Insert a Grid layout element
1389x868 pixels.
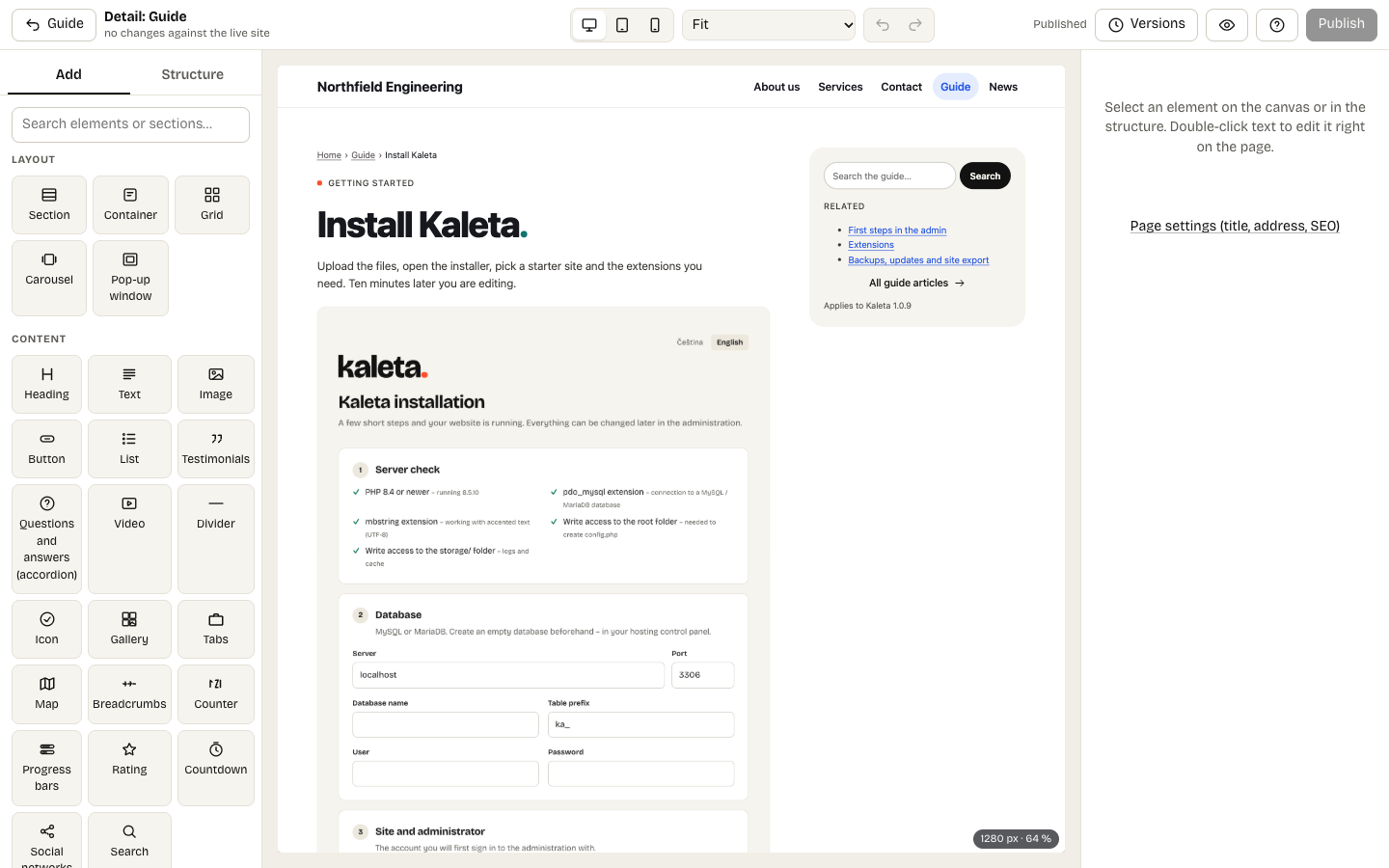pos(212,204)
